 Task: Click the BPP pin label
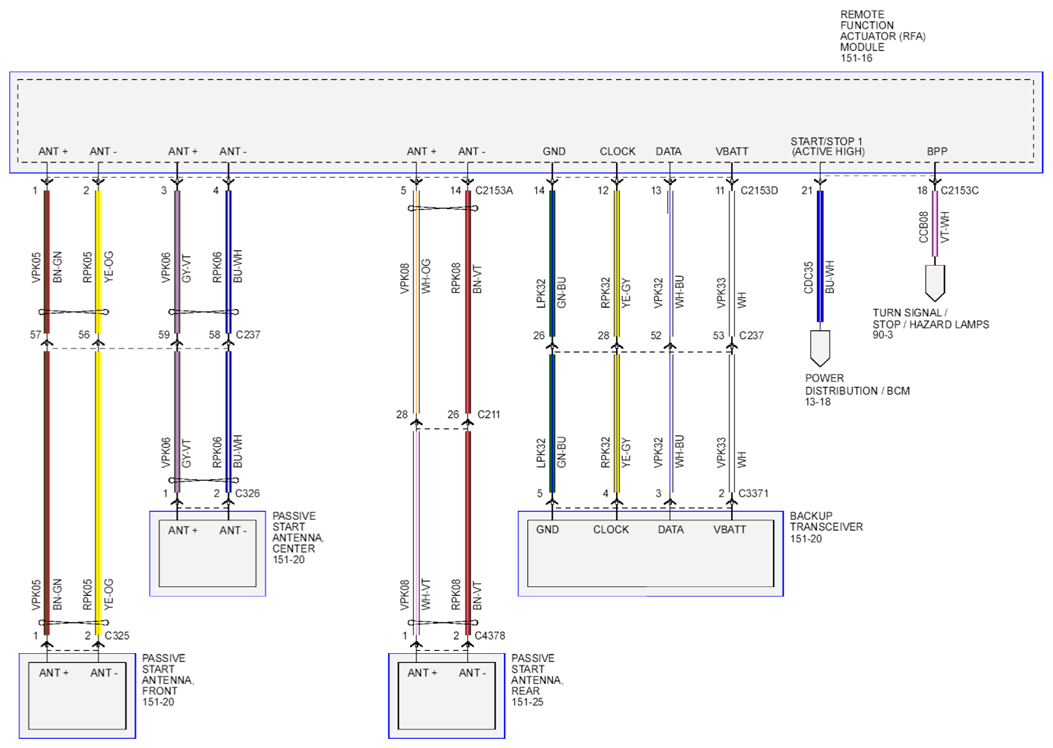(x=937, y=152)
